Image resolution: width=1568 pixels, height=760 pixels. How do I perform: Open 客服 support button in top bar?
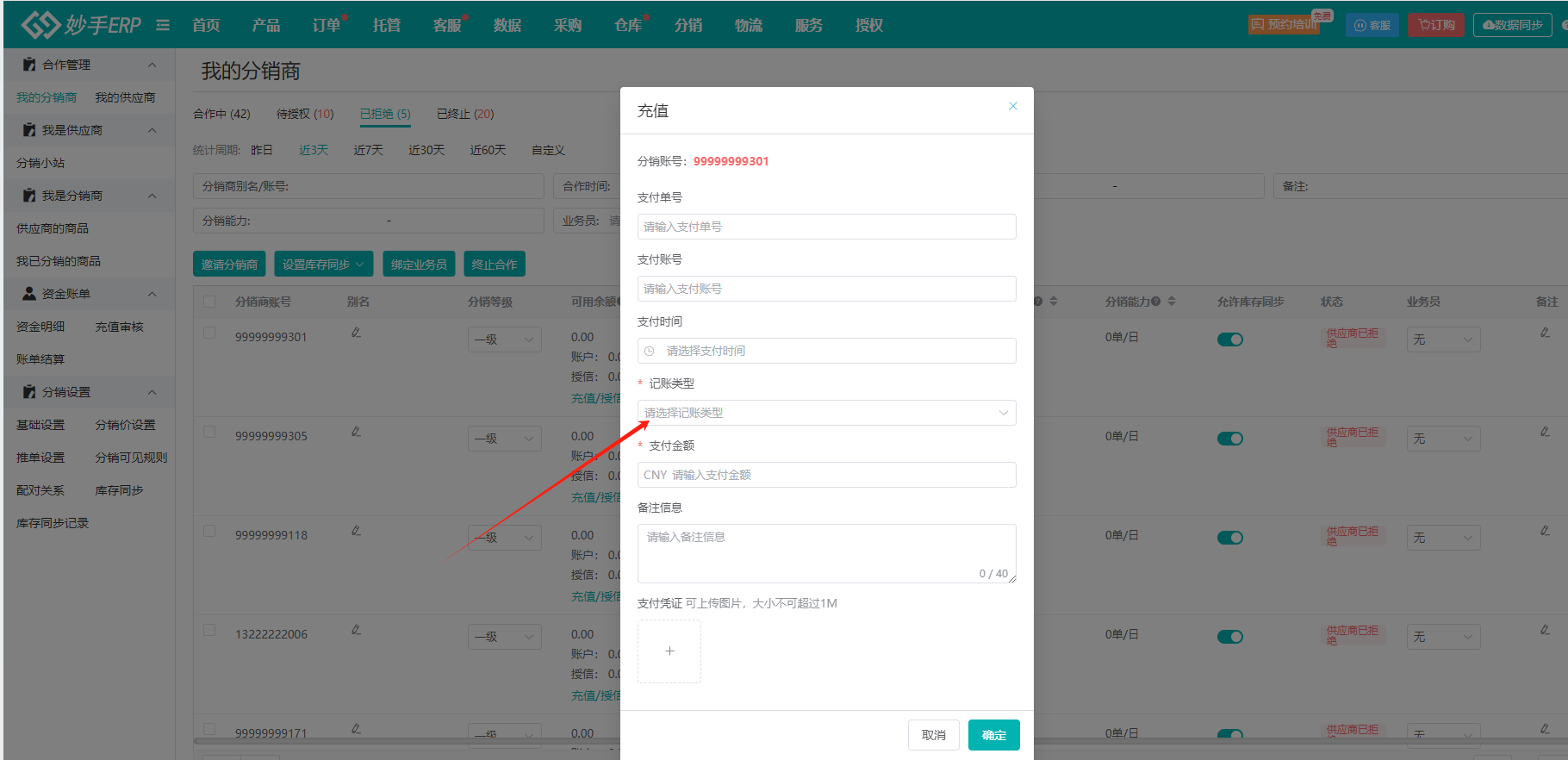1372,25
